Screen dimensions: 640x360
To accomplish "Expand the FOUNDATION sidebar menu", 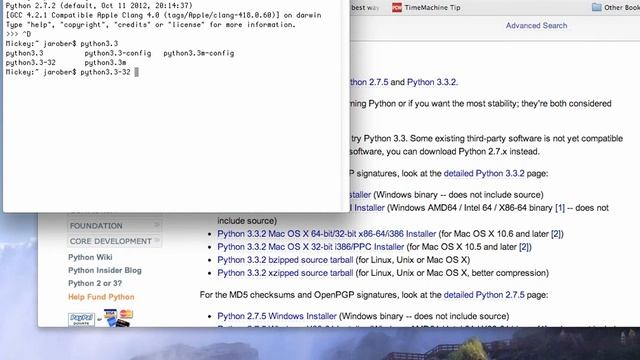I will 114,225.
